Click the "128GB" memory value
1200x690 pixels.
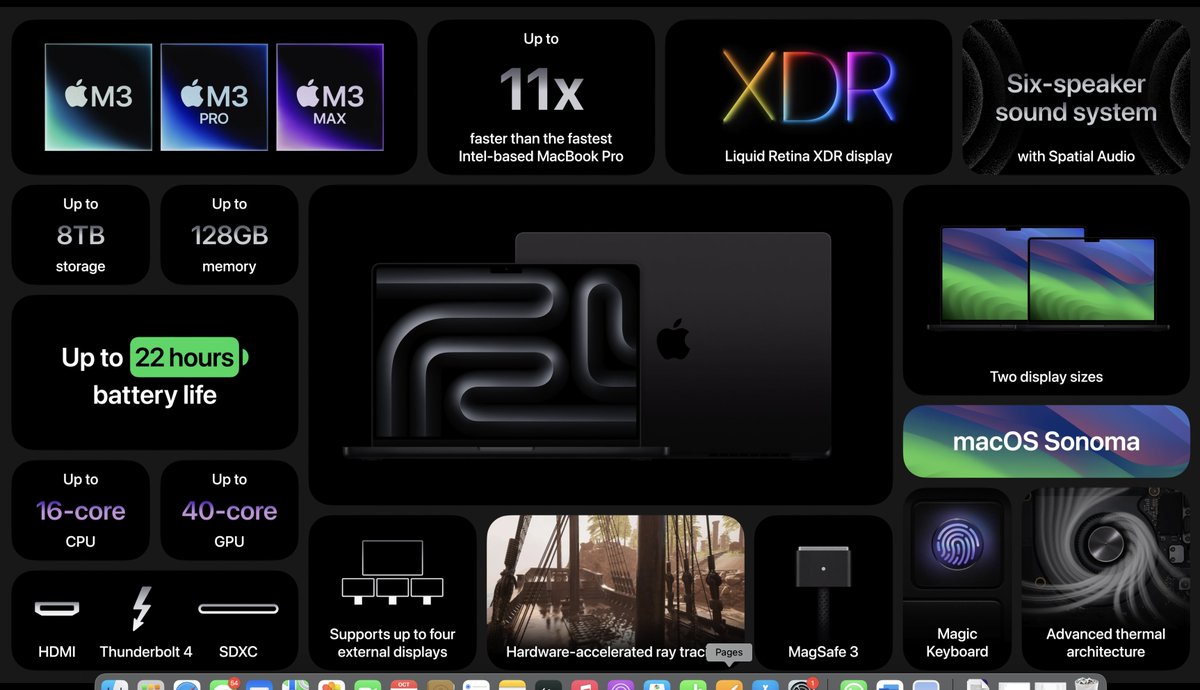click(229, 236)
